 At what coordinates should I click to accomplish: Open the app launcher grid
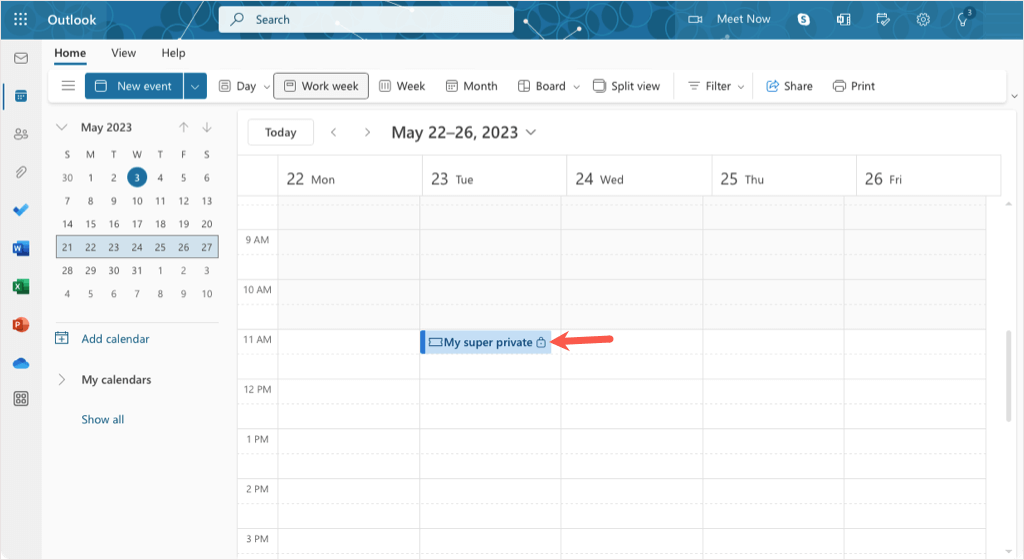(20, 20)
